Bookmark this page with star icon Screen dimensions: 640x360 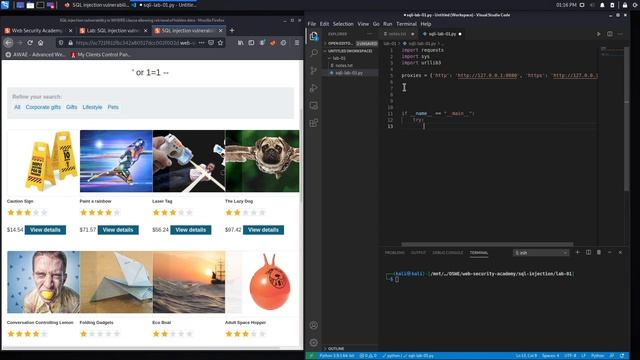point(220,42)
